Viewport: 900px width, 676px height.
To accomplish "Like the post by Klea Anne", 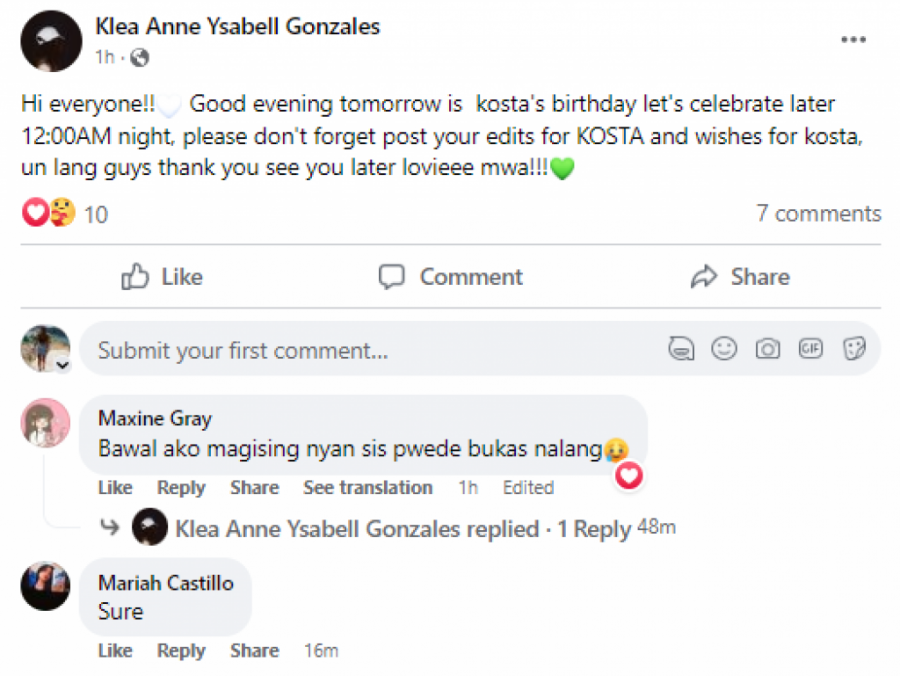I will [162, 277].
